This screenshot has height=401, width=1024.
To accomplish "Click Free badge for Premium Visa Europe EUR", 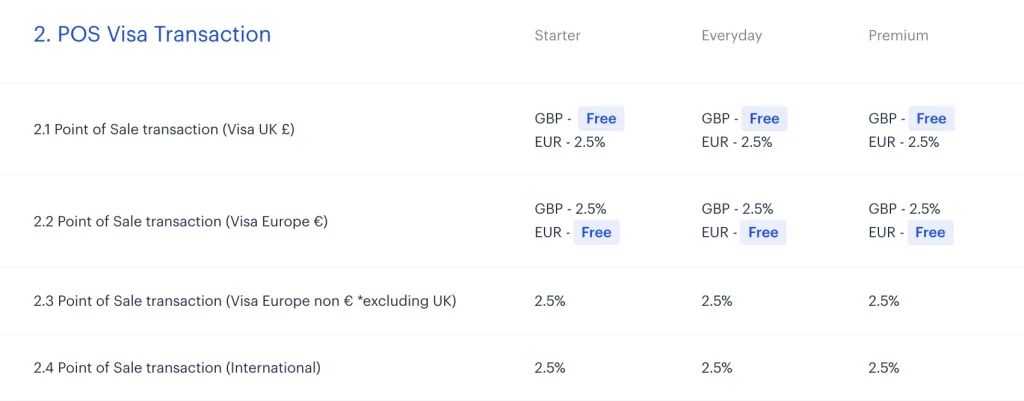I will pos(930,233).
